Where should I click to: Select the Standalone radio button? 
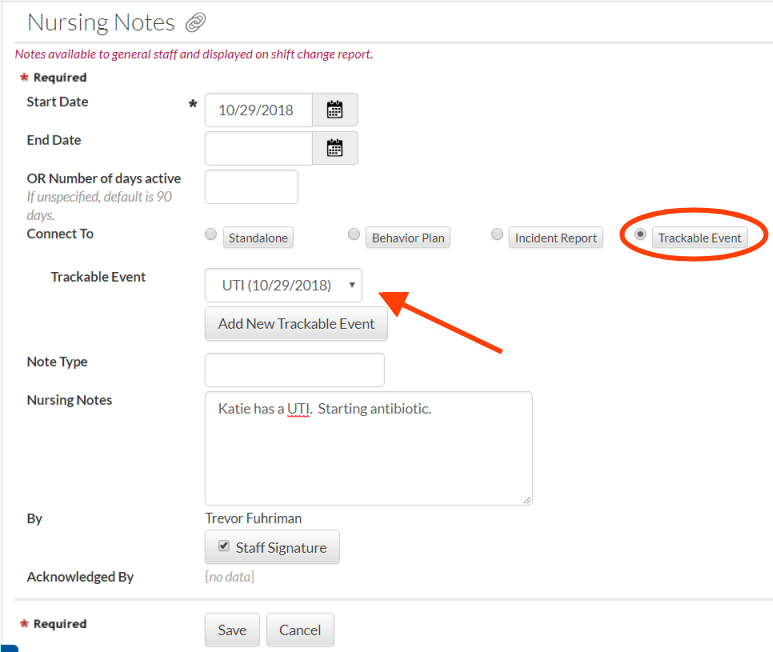210,235
